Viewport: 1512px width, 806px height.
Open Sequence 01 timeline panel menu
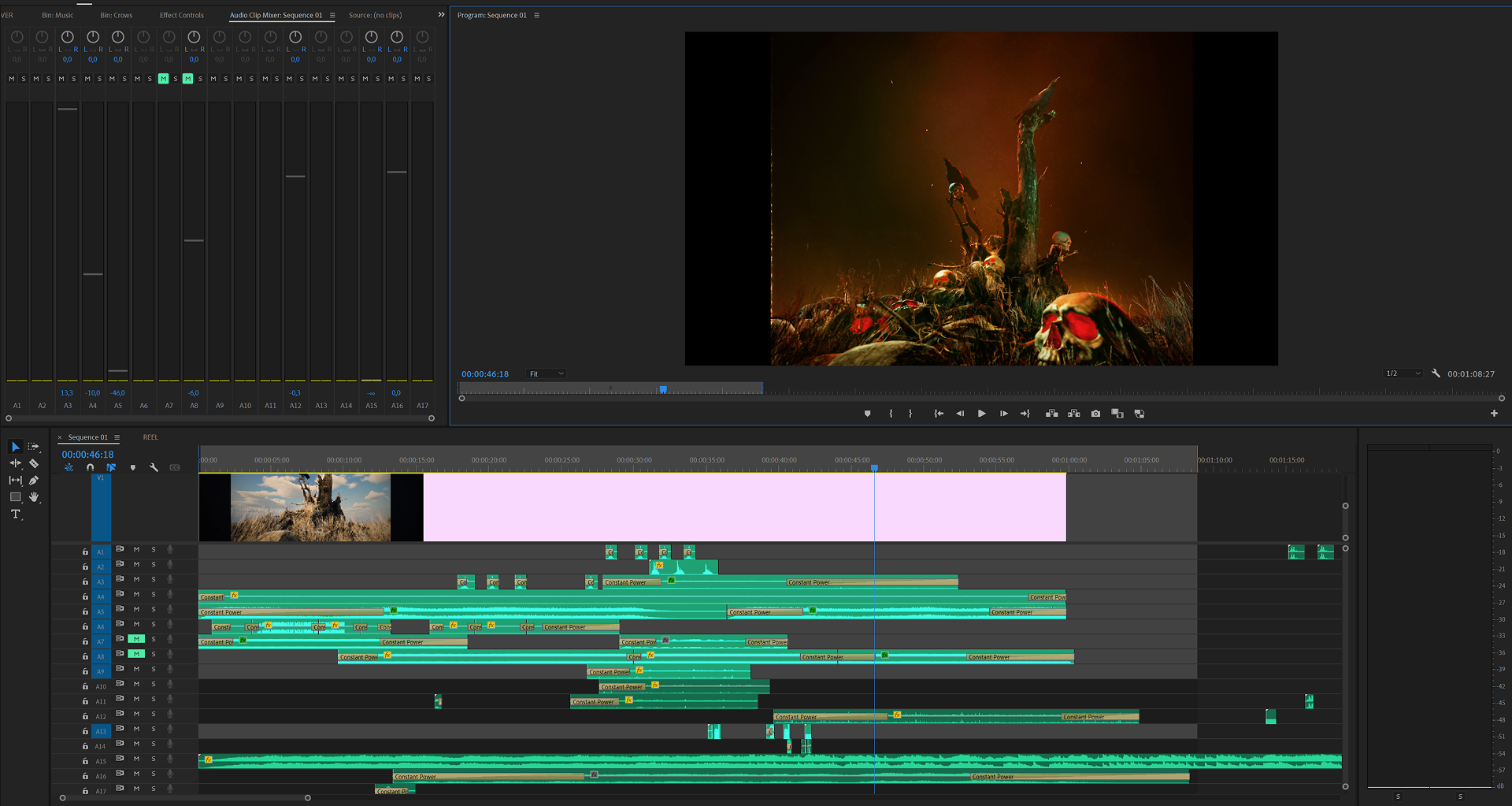117,437
